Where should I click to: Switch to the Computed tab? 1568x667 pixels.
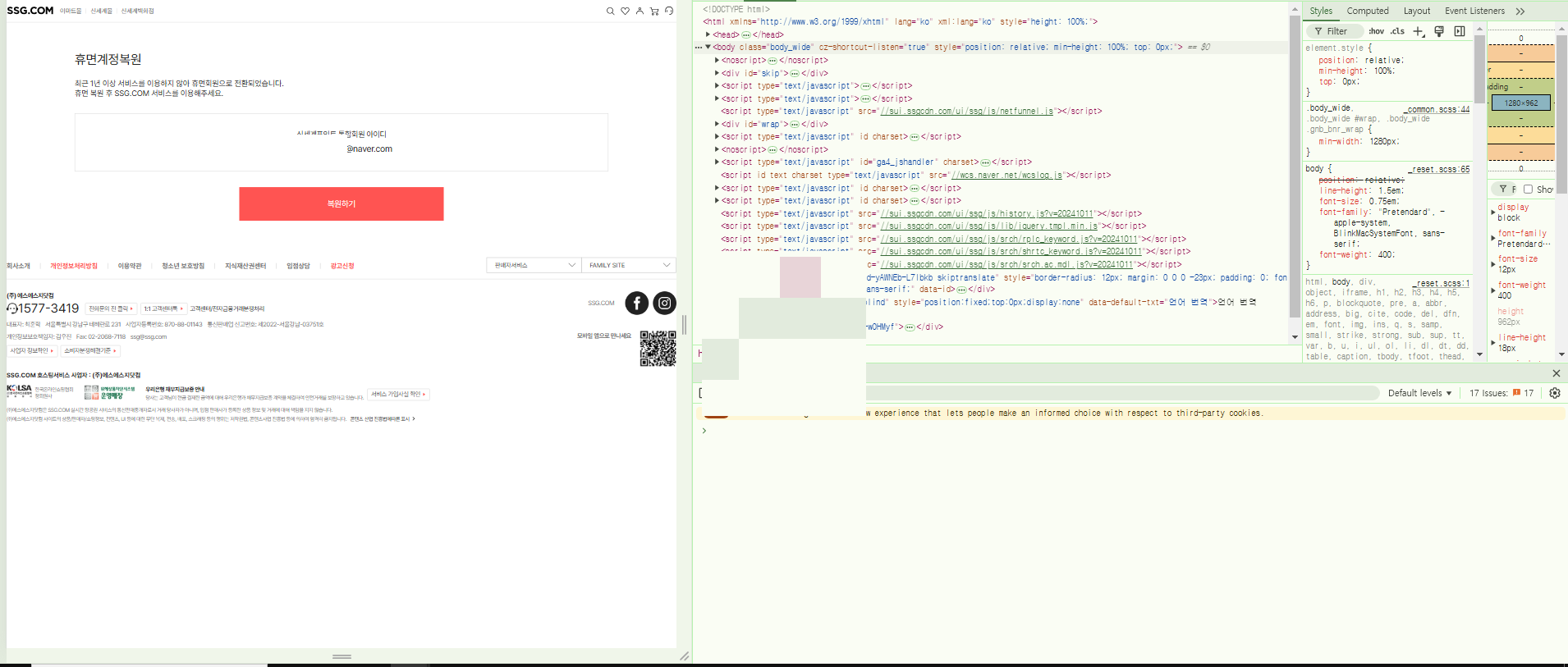(1368, 11)
